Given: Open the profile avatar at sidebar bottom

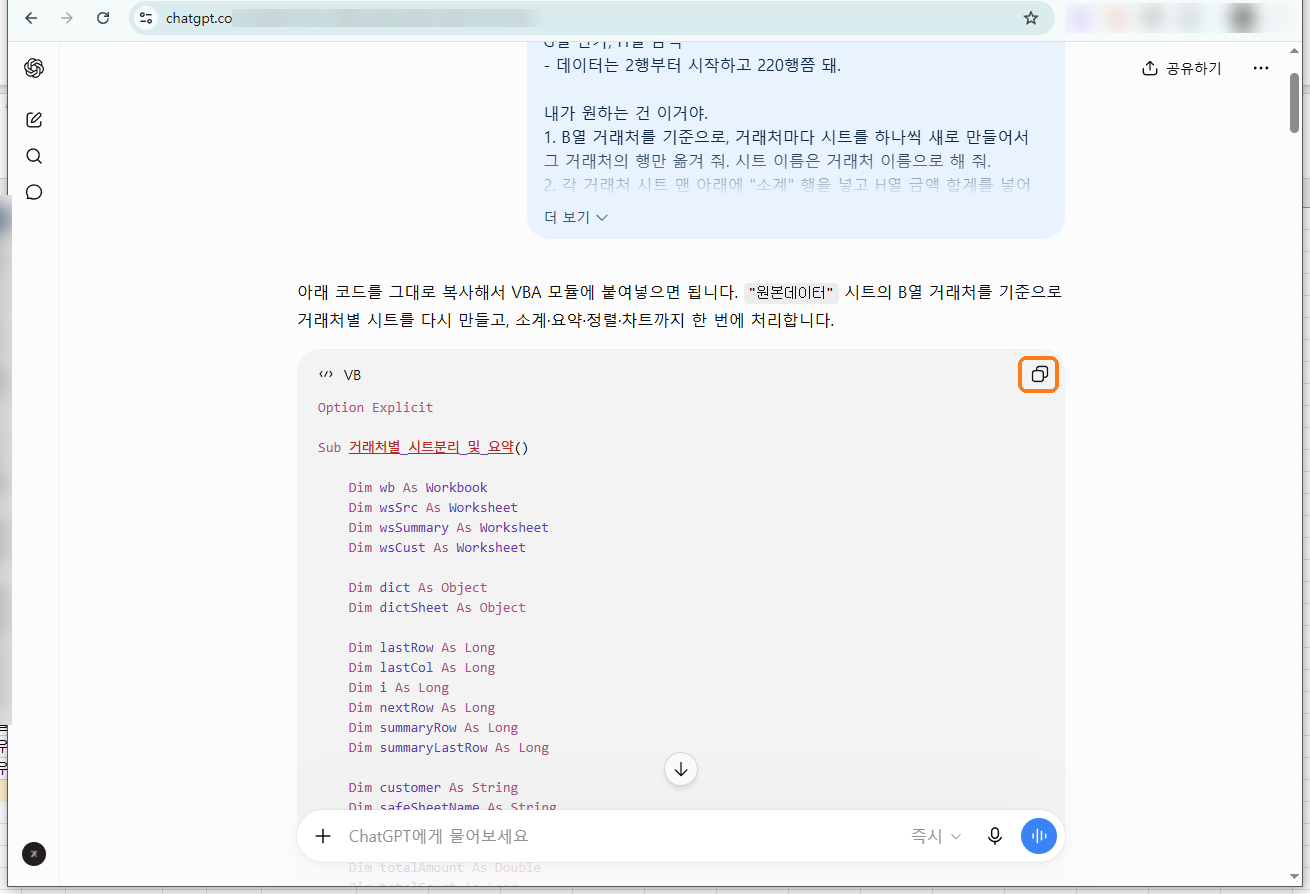Looking at the screenshot, I should coord(34,854).
